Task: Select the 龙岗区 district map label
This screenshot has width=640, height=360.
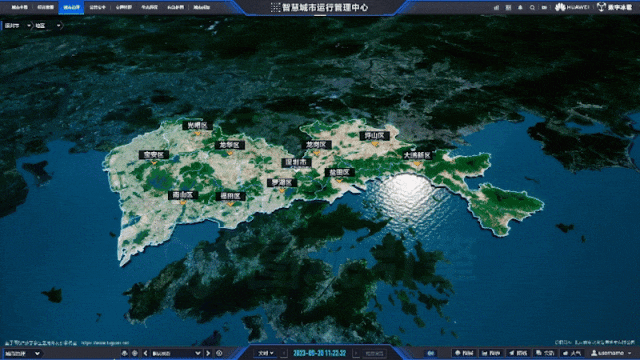Action: click(317, 144)
